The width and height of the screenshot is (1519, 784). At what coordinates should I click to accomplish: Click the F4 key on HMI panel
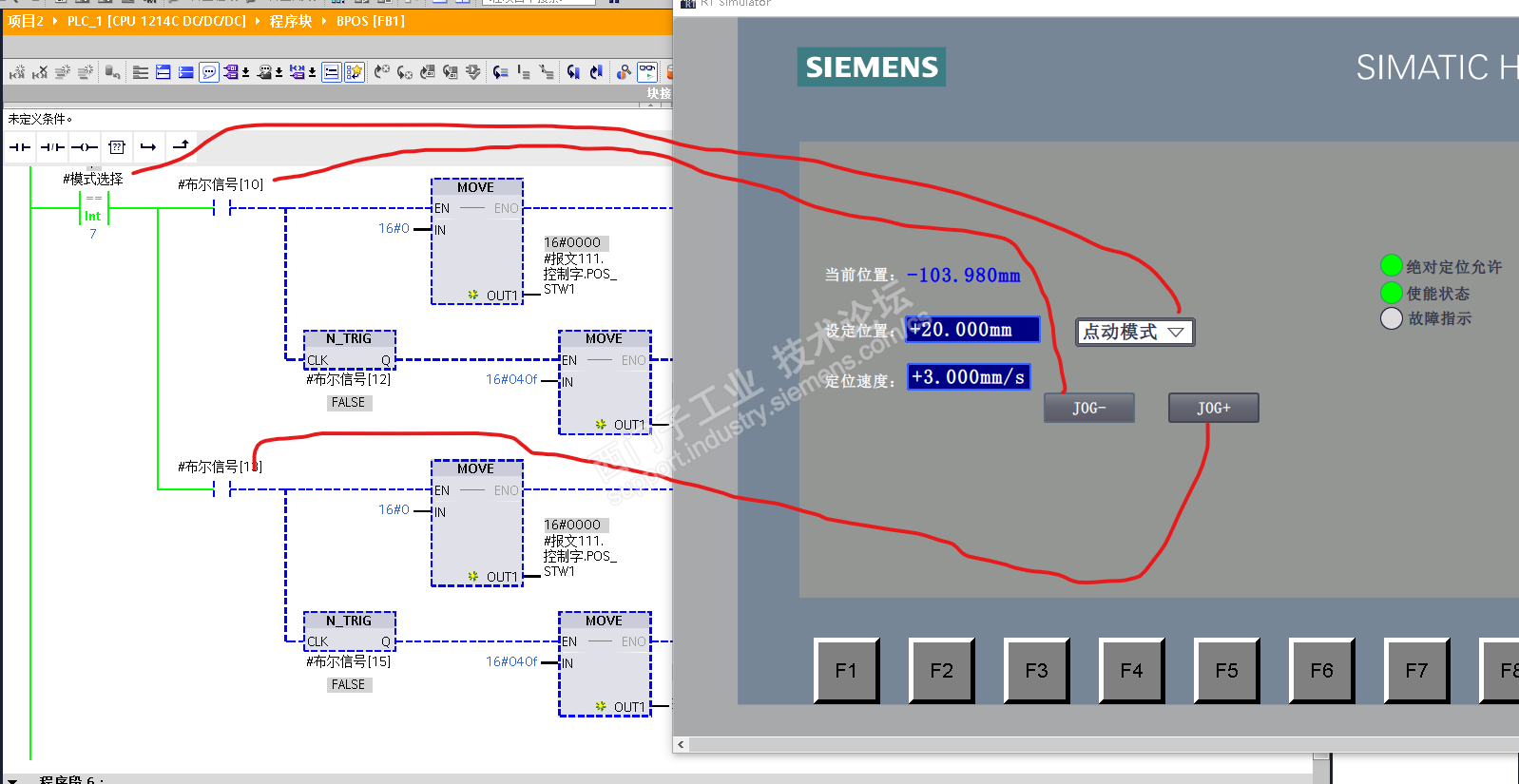[x=1131, y=671]
